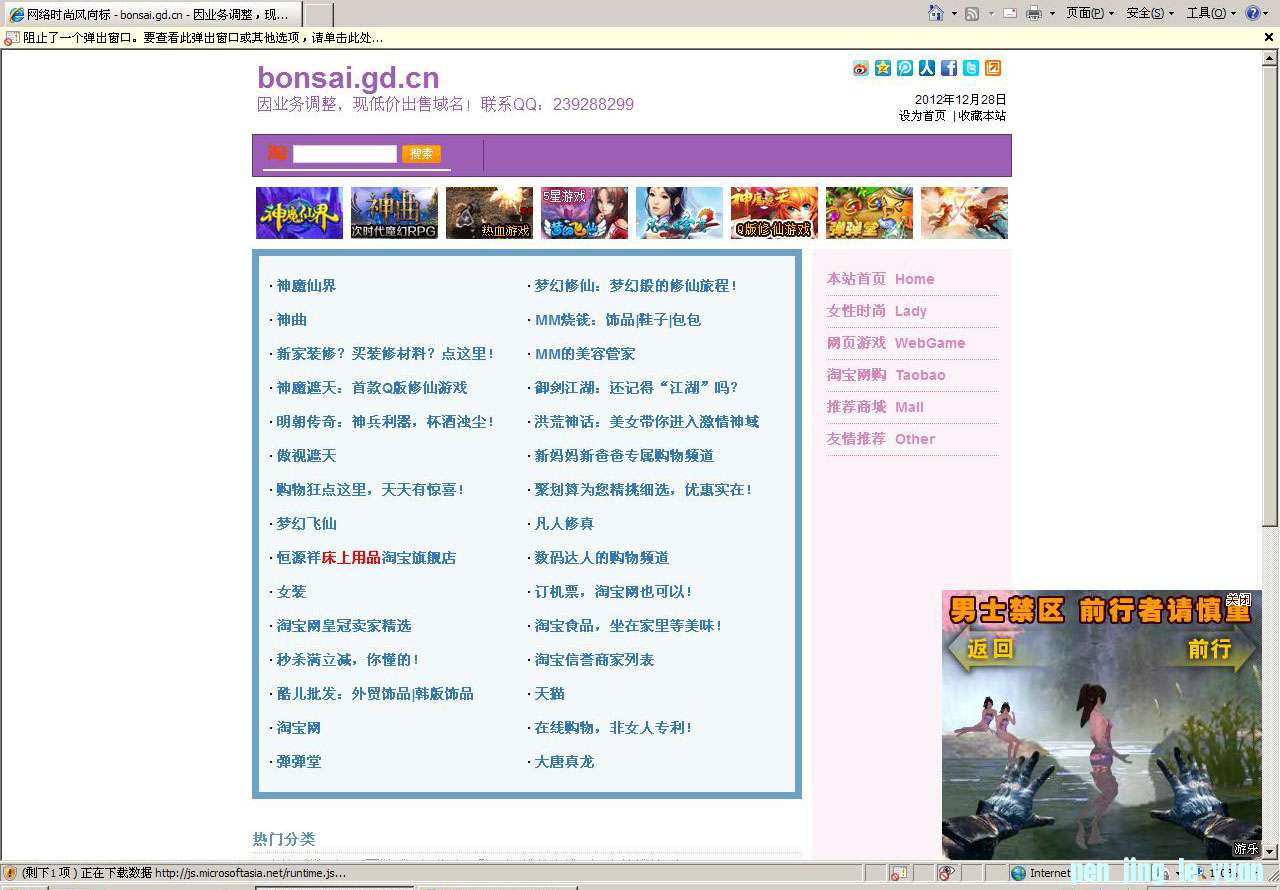The width and height of the screenshot is (1280, 890).
Task: Click the 淘 Taobao logo icon
Action: coord(277,153)
